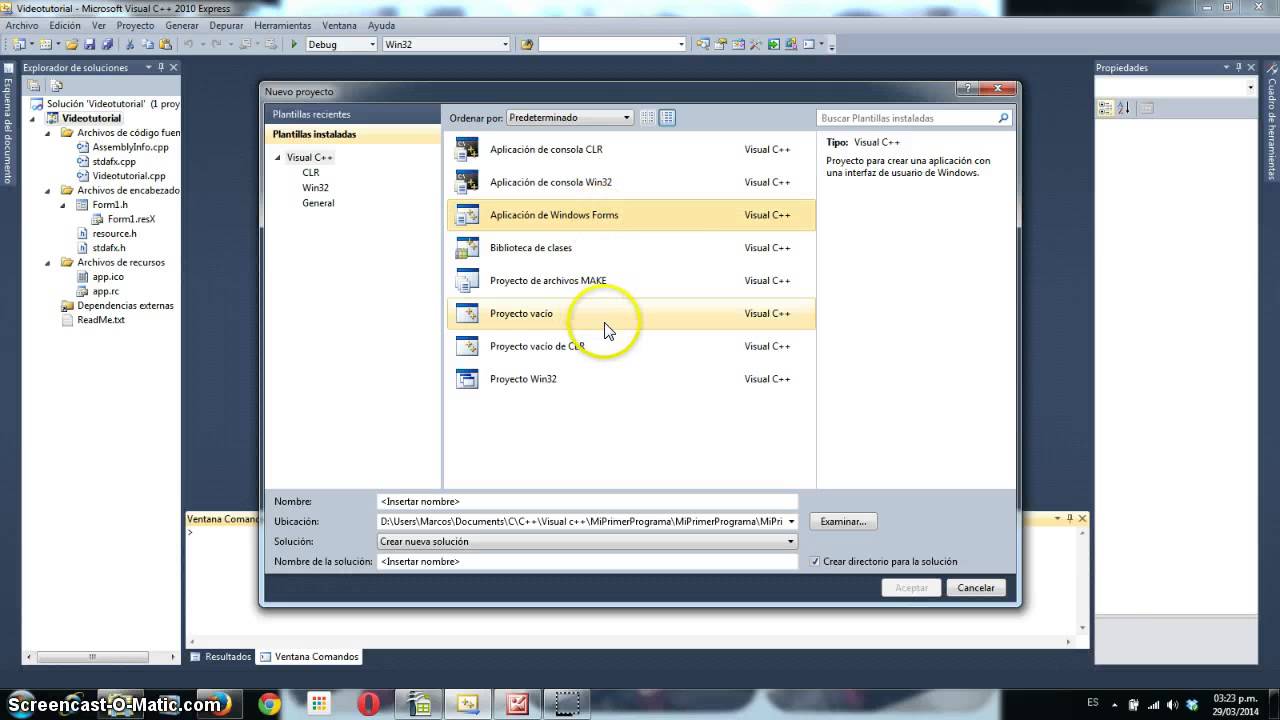Click the Categorized icon in Propiedades panel
Screen dimensions: 1280x720
tap(1104, 108)
